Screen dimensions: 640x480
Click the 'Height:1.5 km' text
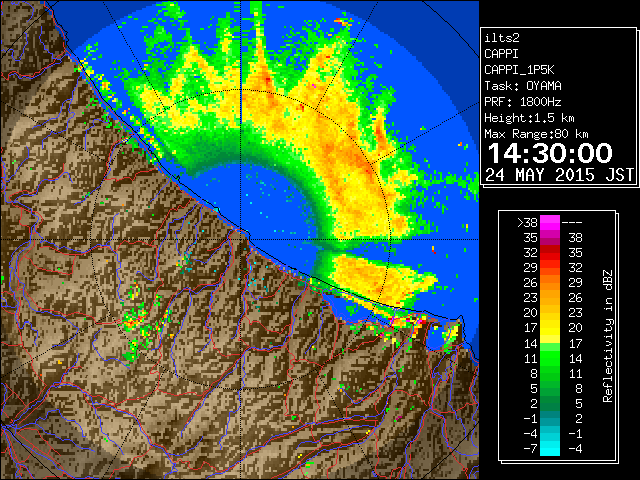(x=529, y=118)
